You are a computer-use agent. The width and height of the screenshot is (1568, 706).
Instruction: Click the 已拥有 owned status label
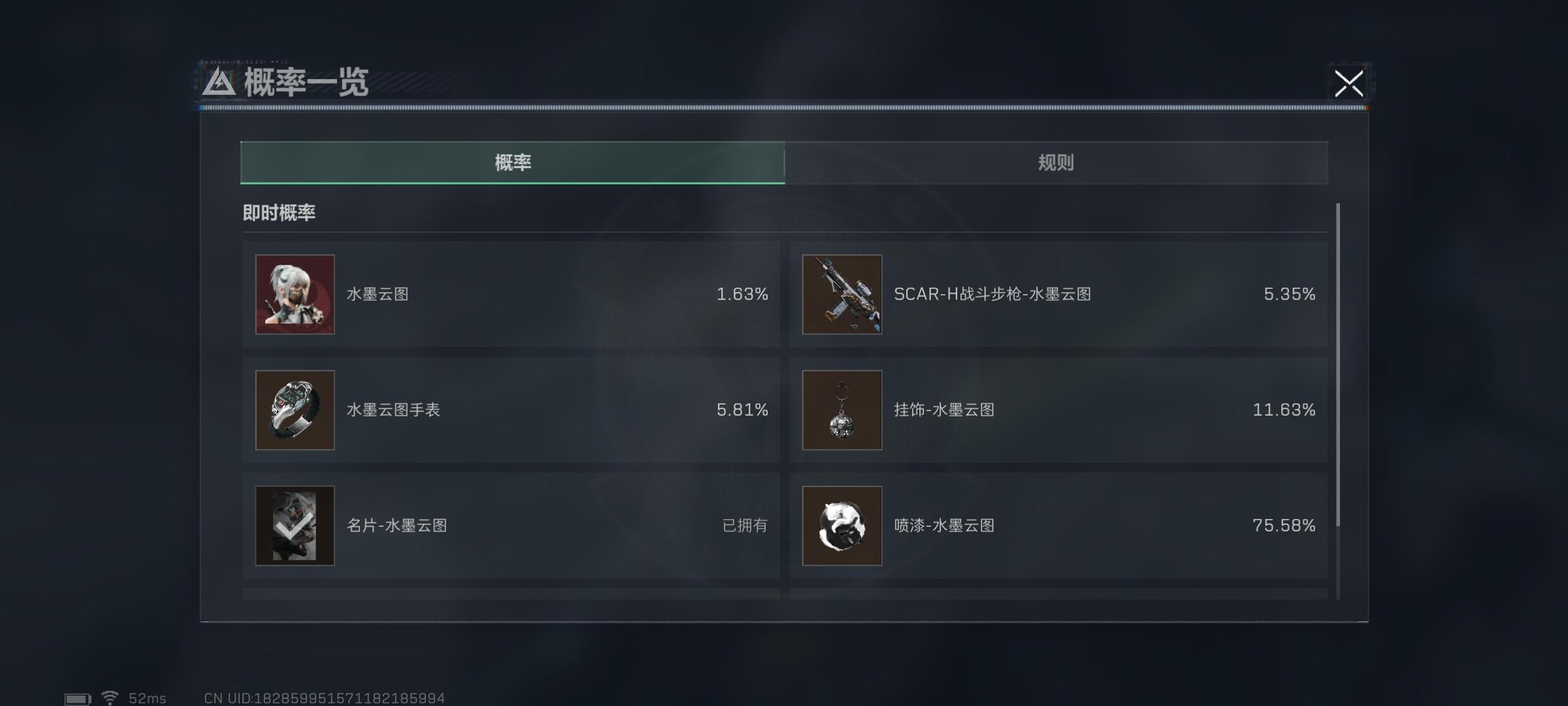tap(745, 526)
